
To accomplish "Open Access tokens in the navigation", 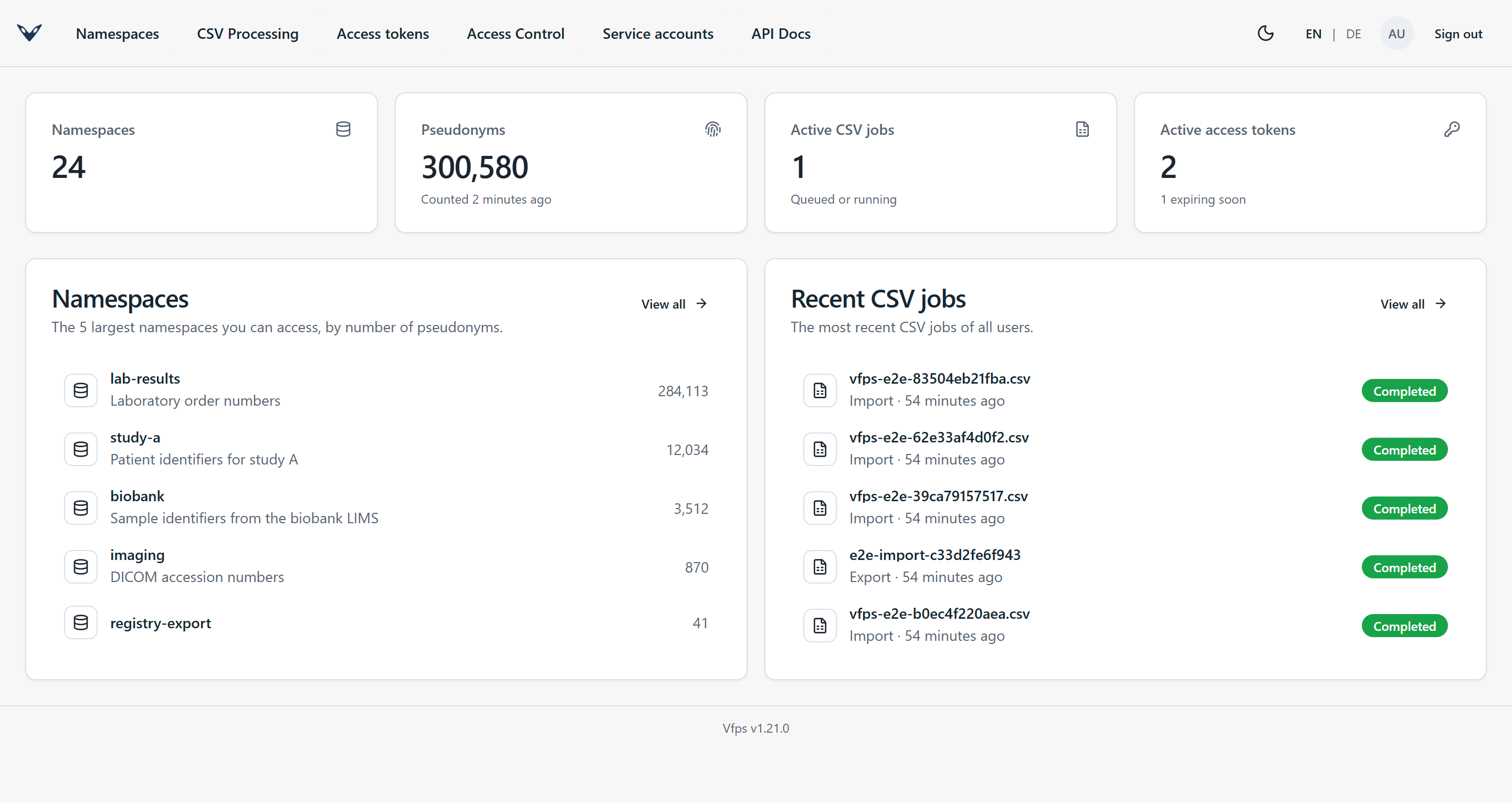I will point(383,34).
